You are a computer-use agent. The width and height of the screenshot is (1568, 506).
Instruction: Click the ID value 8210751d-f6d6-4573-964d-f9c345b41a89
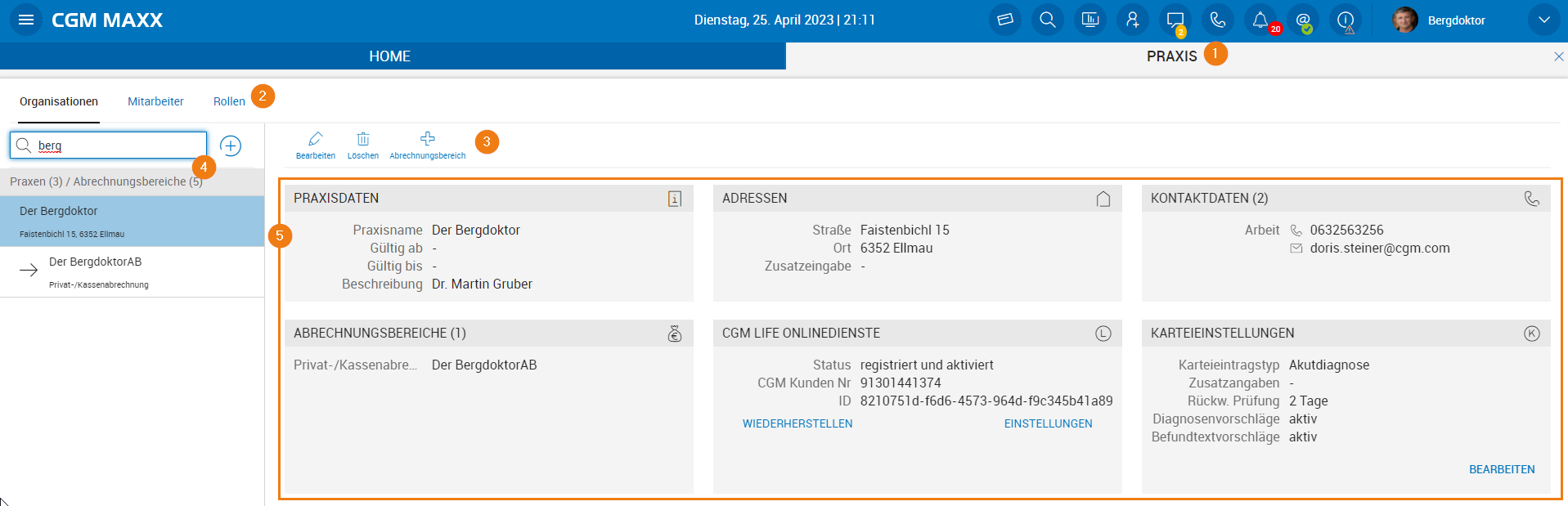click(x=986, y=401)
